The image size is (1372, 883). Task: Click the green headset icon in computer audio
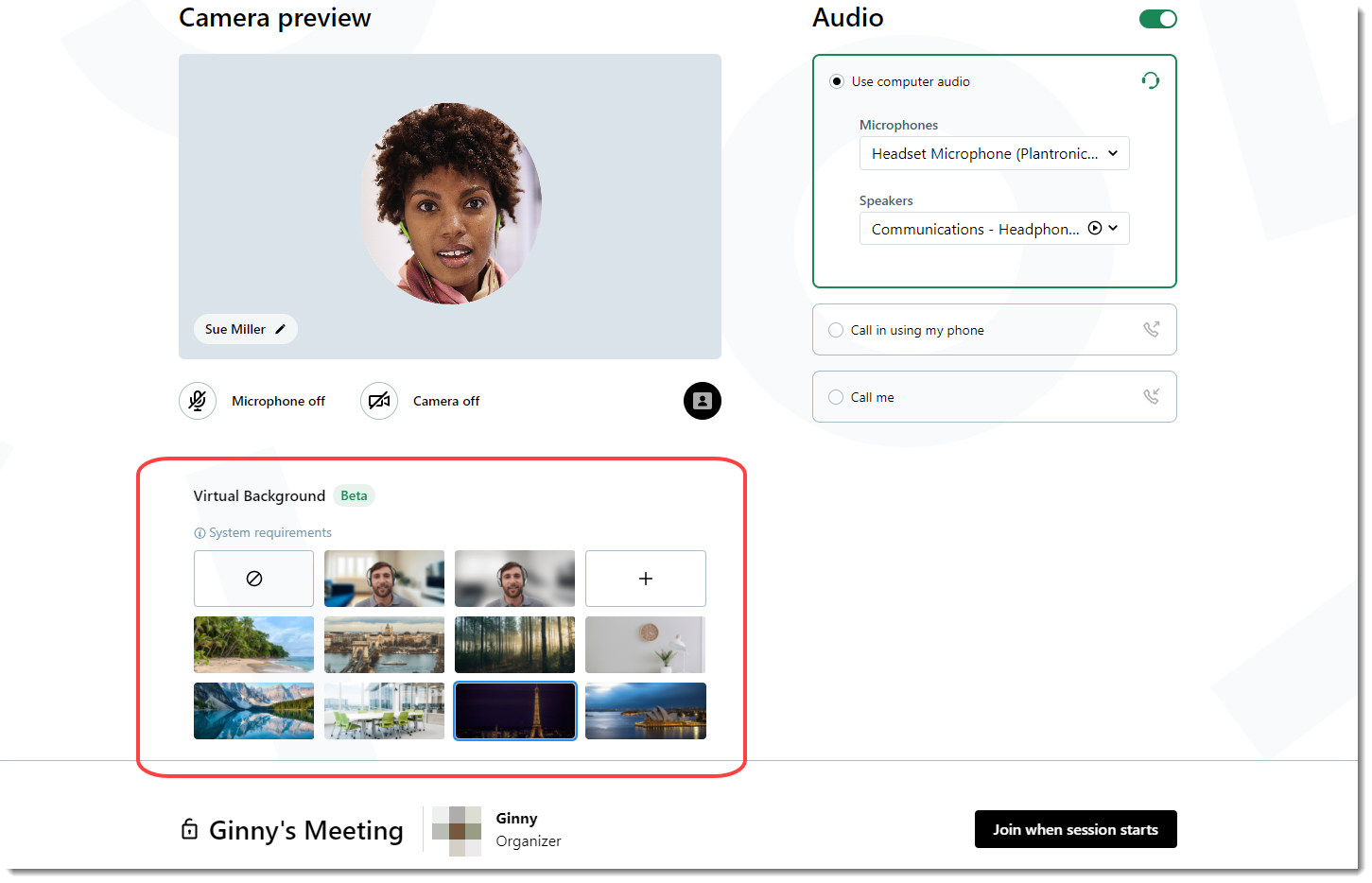click(x=1150, y=80)
